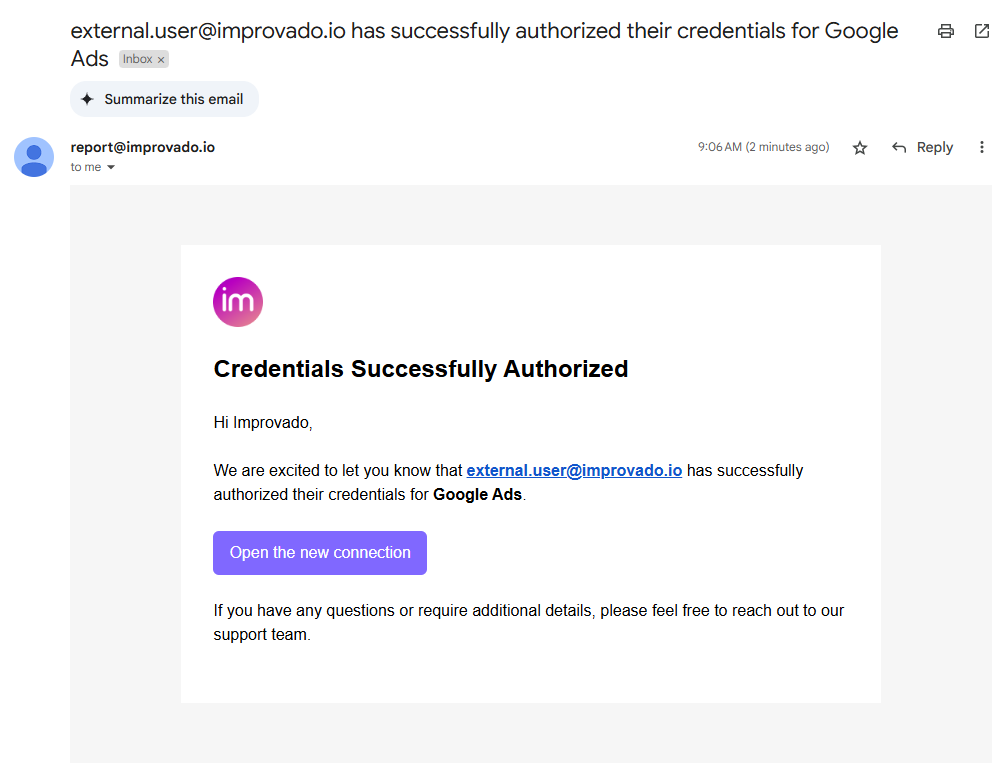Viewport: 1000px width, 781px height.
Task: Click Summarize this email
Action: [x=164, y=99]
